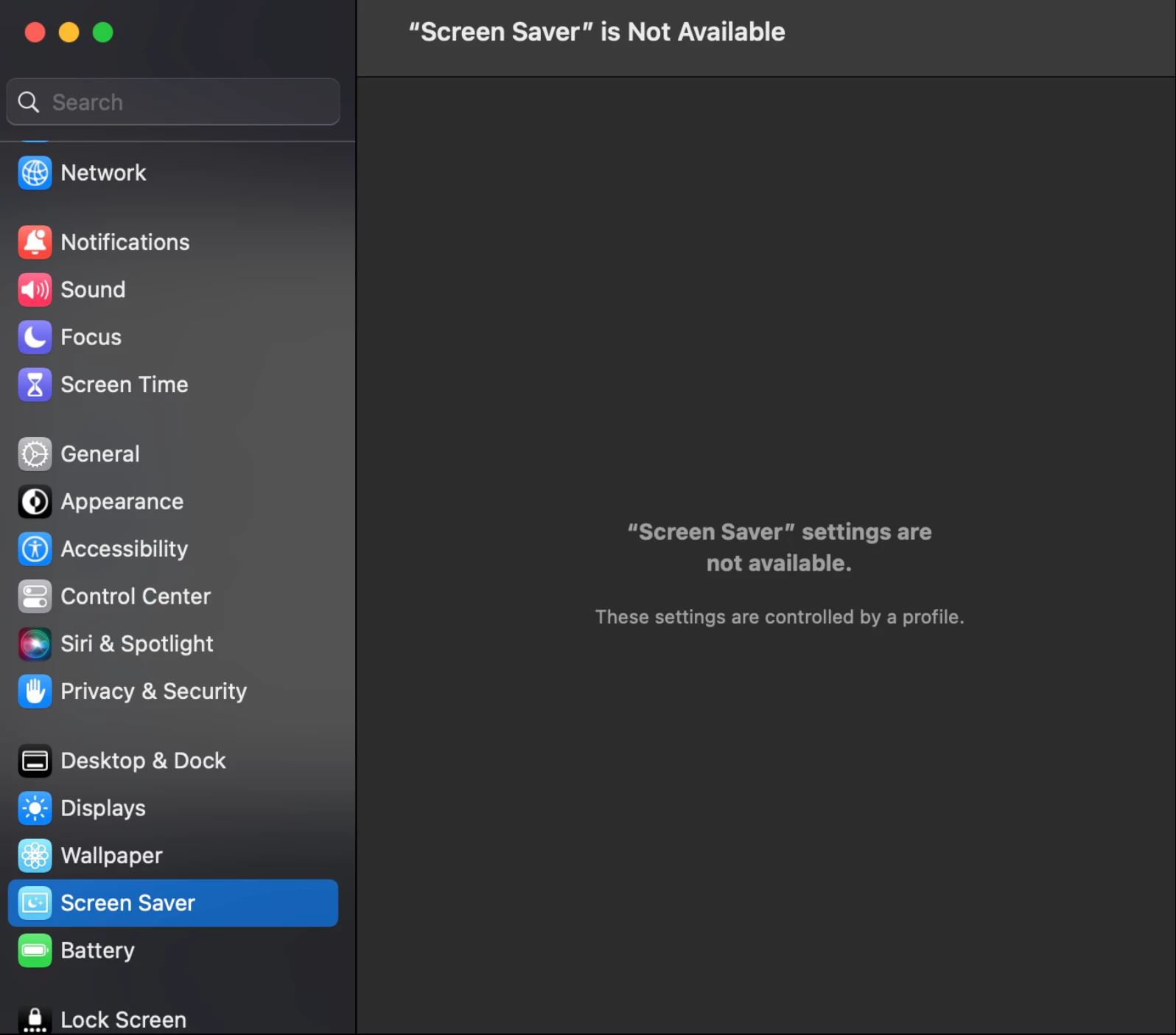Open Network settings label
The height and width of the screenshot is (1035, 1176).
point(103,172)
